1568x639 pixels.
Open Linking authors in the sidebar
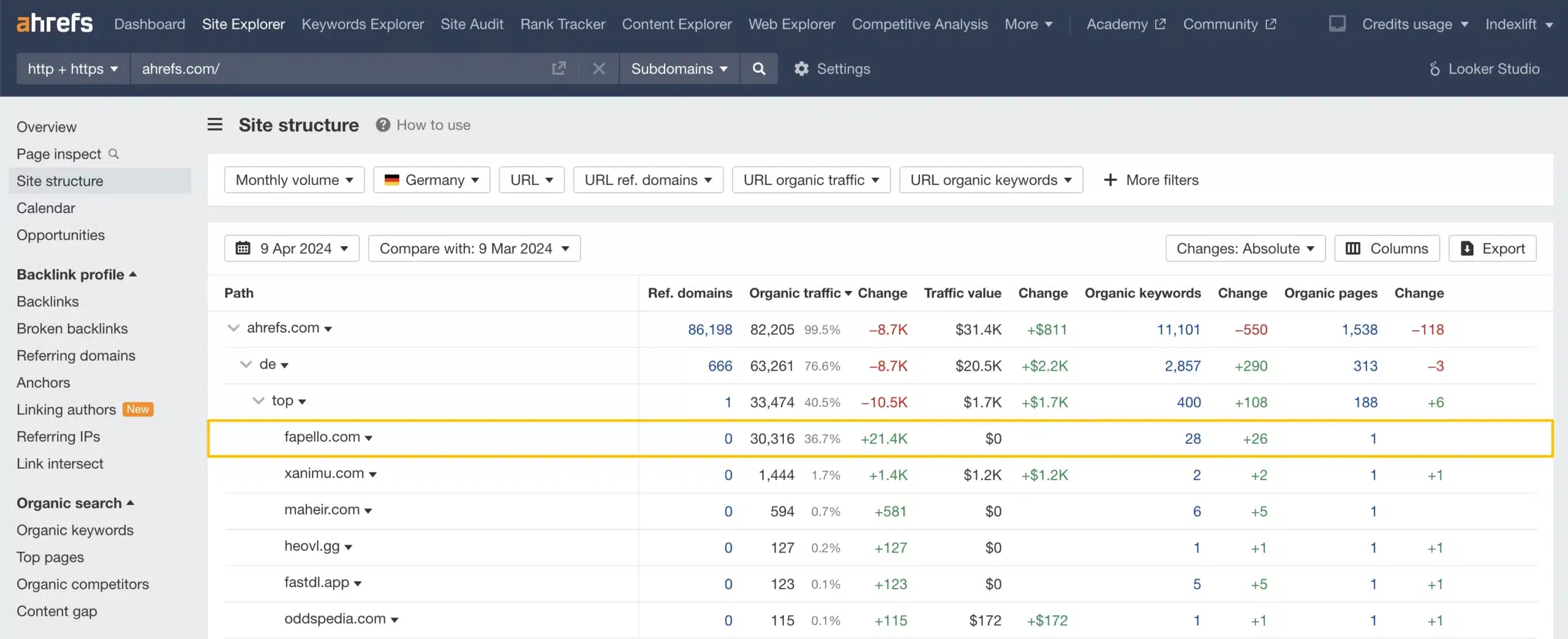66,409
